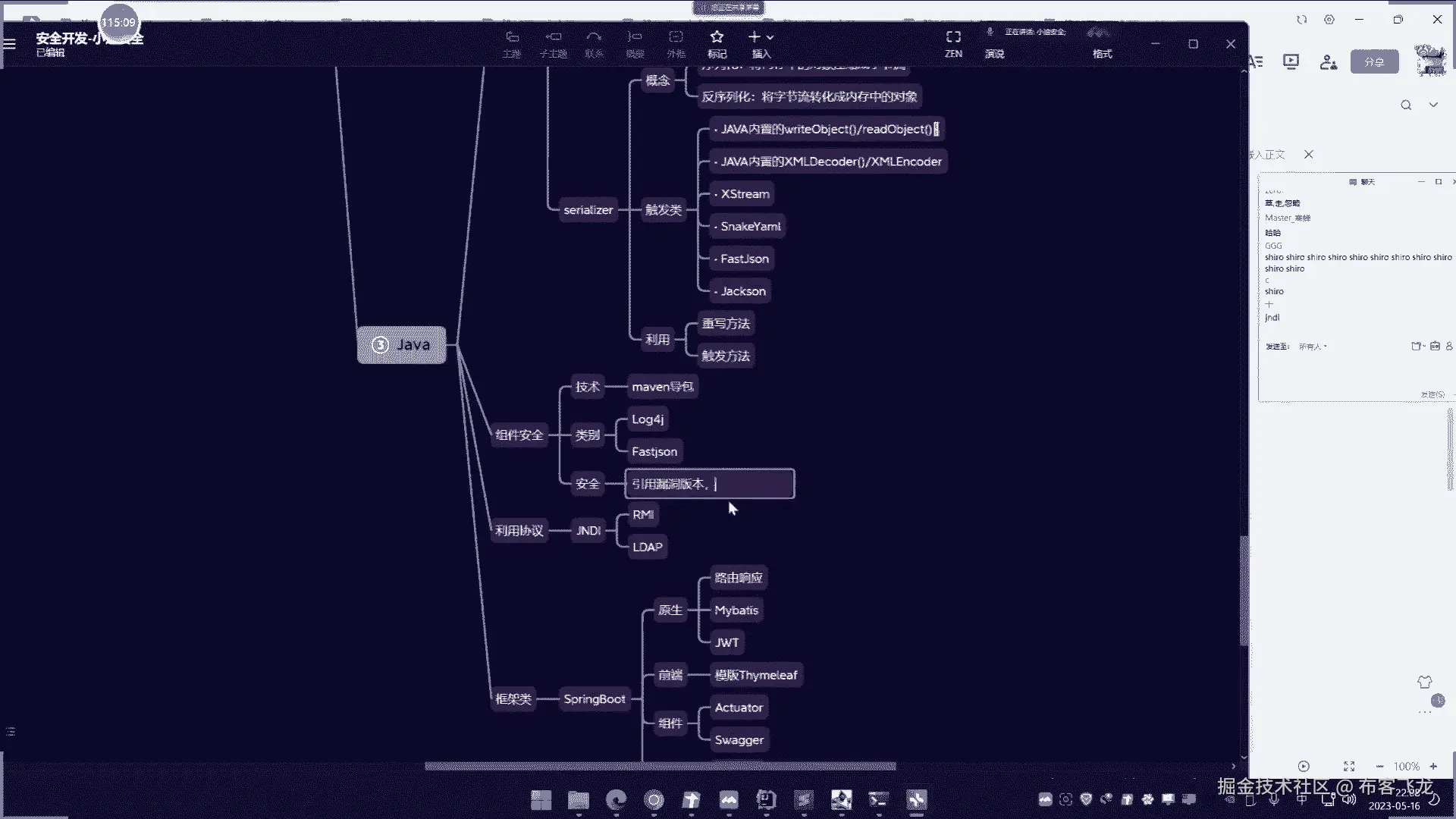
Task: Click the 主题 topic toolbar icon
Action: point(512,37)
